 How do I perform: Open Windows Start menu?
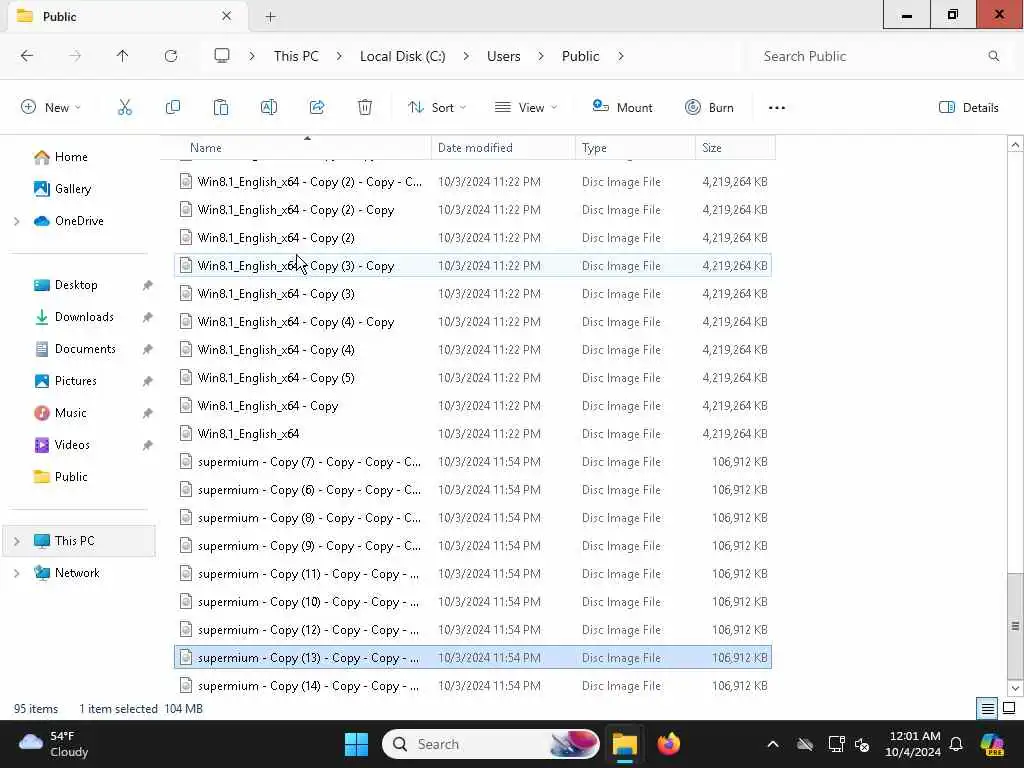357,744
